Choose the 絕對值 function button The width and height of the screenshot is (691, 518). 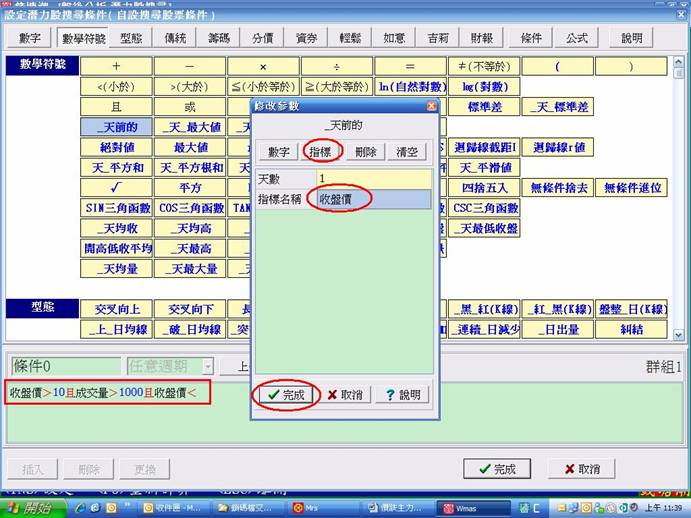pyautogui.click(x=116, y=147)
